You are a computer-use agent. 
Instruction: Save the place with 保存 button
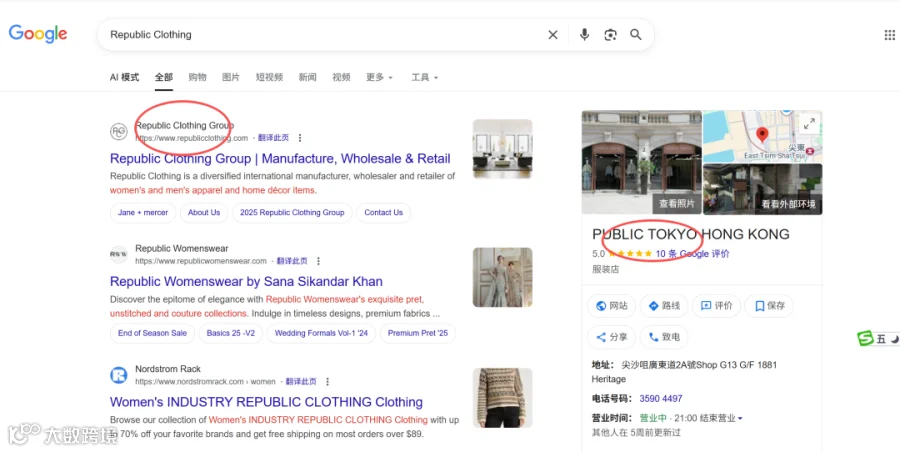769,306
